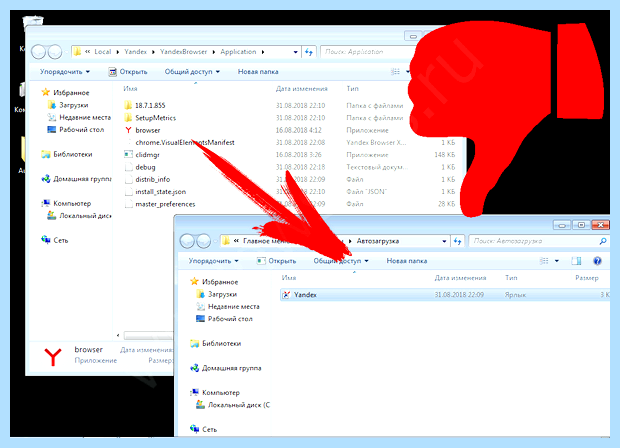Open Избранное in Application window sidebar
Viewport: 620px width, 448px height.
(66, 93)
